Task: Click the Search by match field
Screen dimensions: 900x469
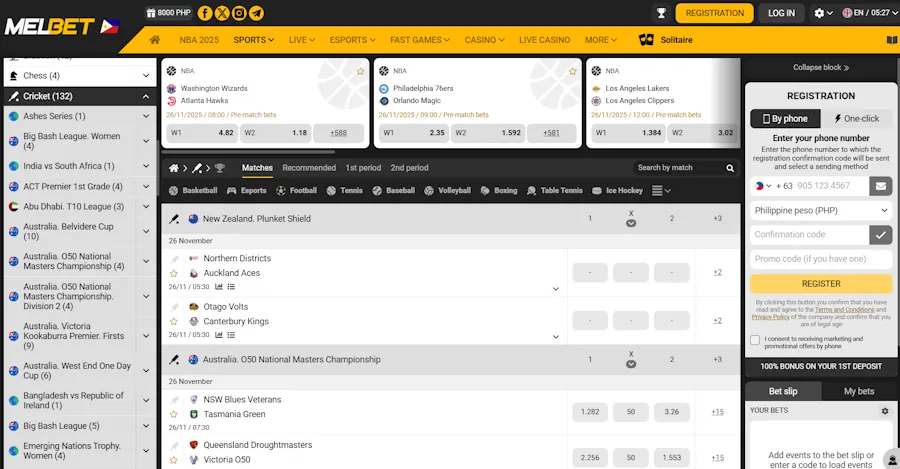Action: (x=677, y=168)
